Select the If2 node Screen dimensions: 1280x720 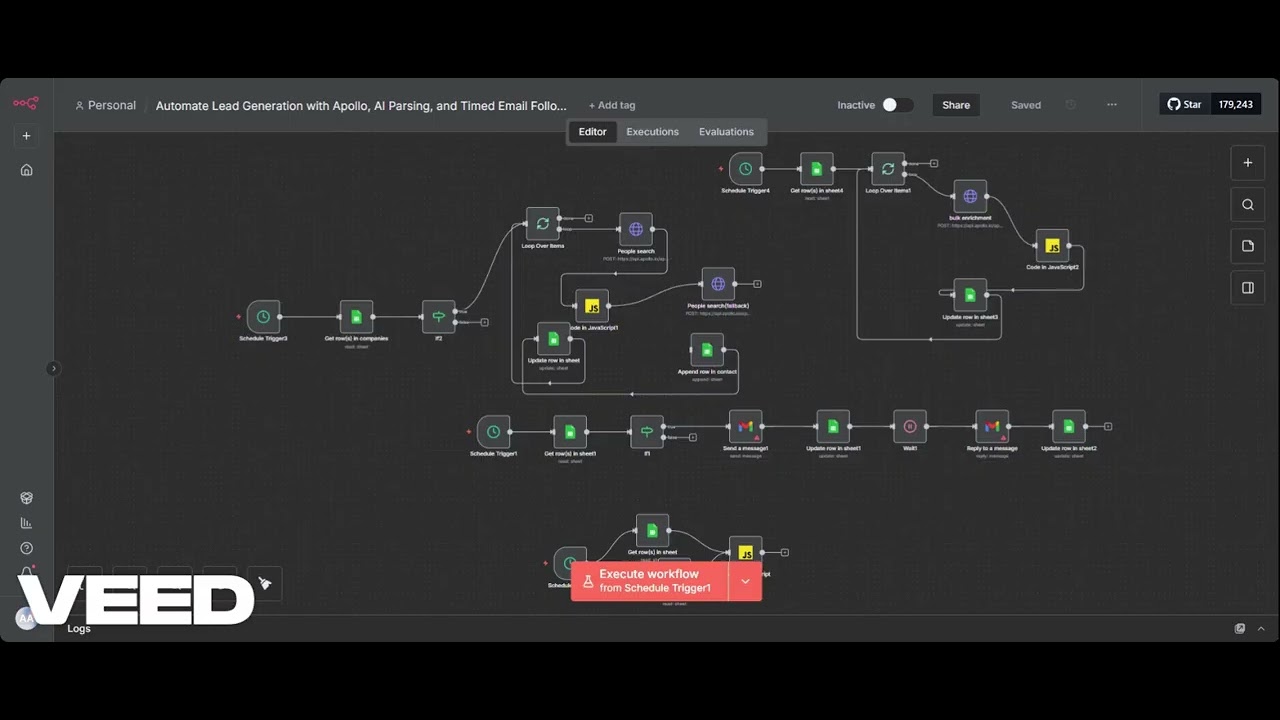(438, 317)
